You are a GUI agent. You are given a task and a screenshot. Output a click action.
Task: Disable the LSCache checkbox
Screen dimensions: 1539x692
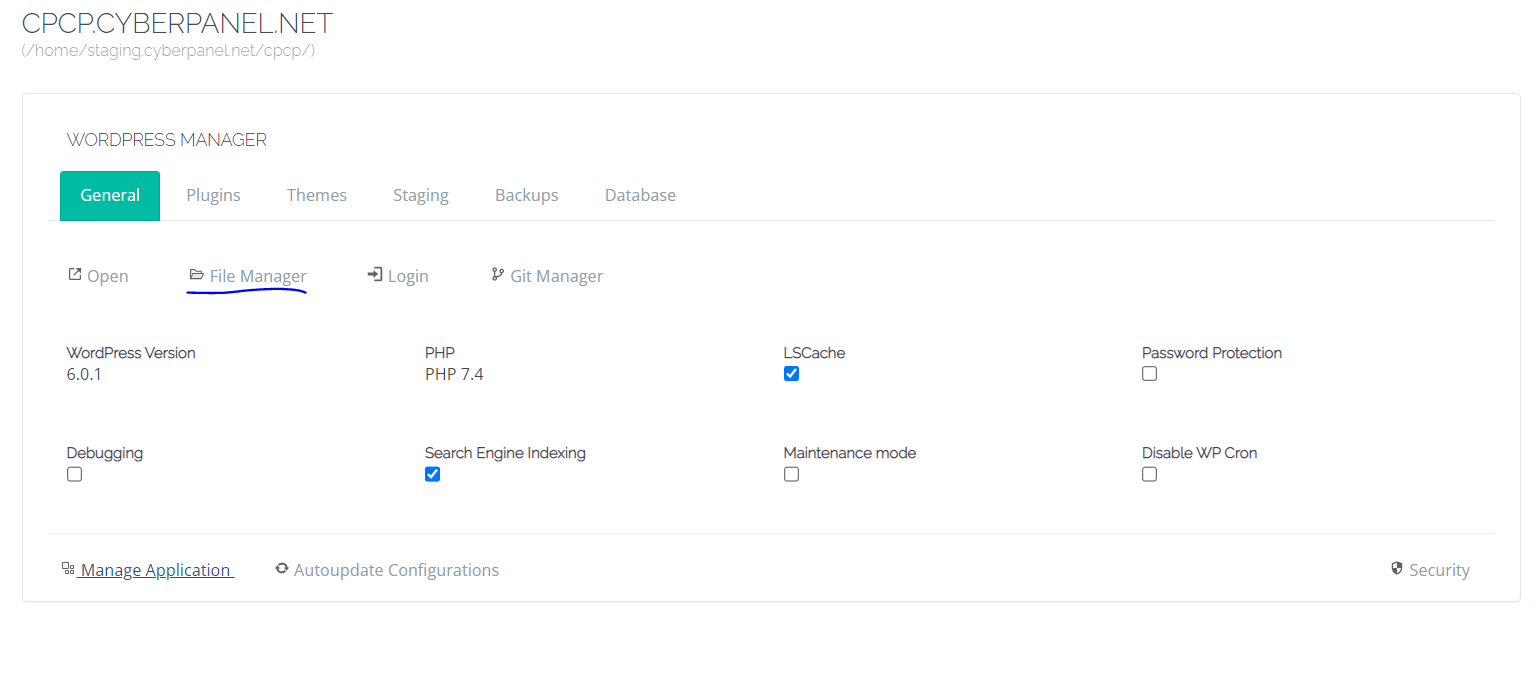click(x=791, y=373)
